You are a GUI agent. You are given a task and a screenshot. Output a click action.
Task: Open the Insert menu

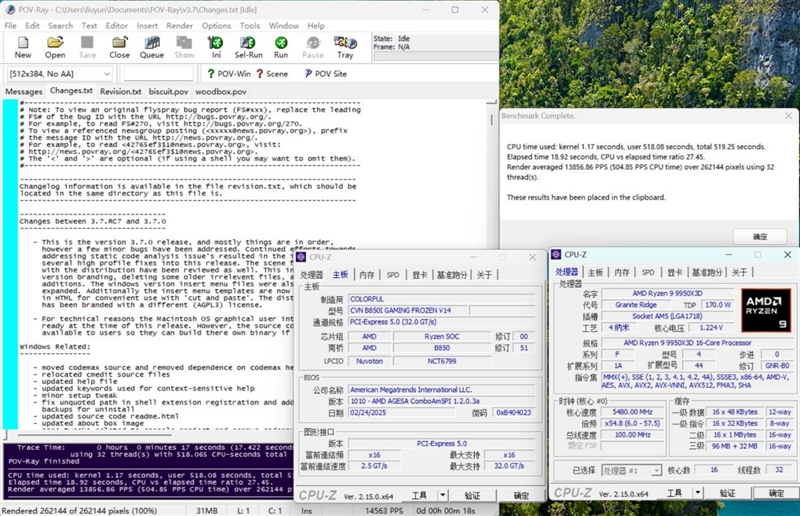(x=147, y=26)
